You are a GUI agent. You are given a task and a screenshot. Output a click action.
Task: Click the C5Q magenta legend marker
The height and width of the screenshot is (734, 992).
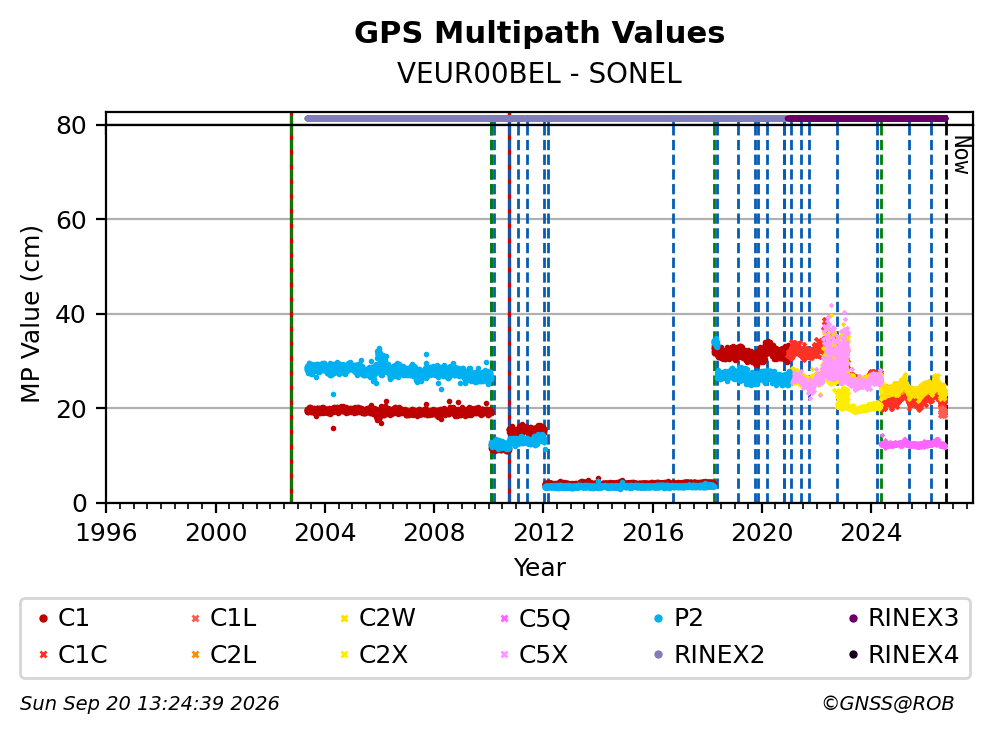click(504, 618)
